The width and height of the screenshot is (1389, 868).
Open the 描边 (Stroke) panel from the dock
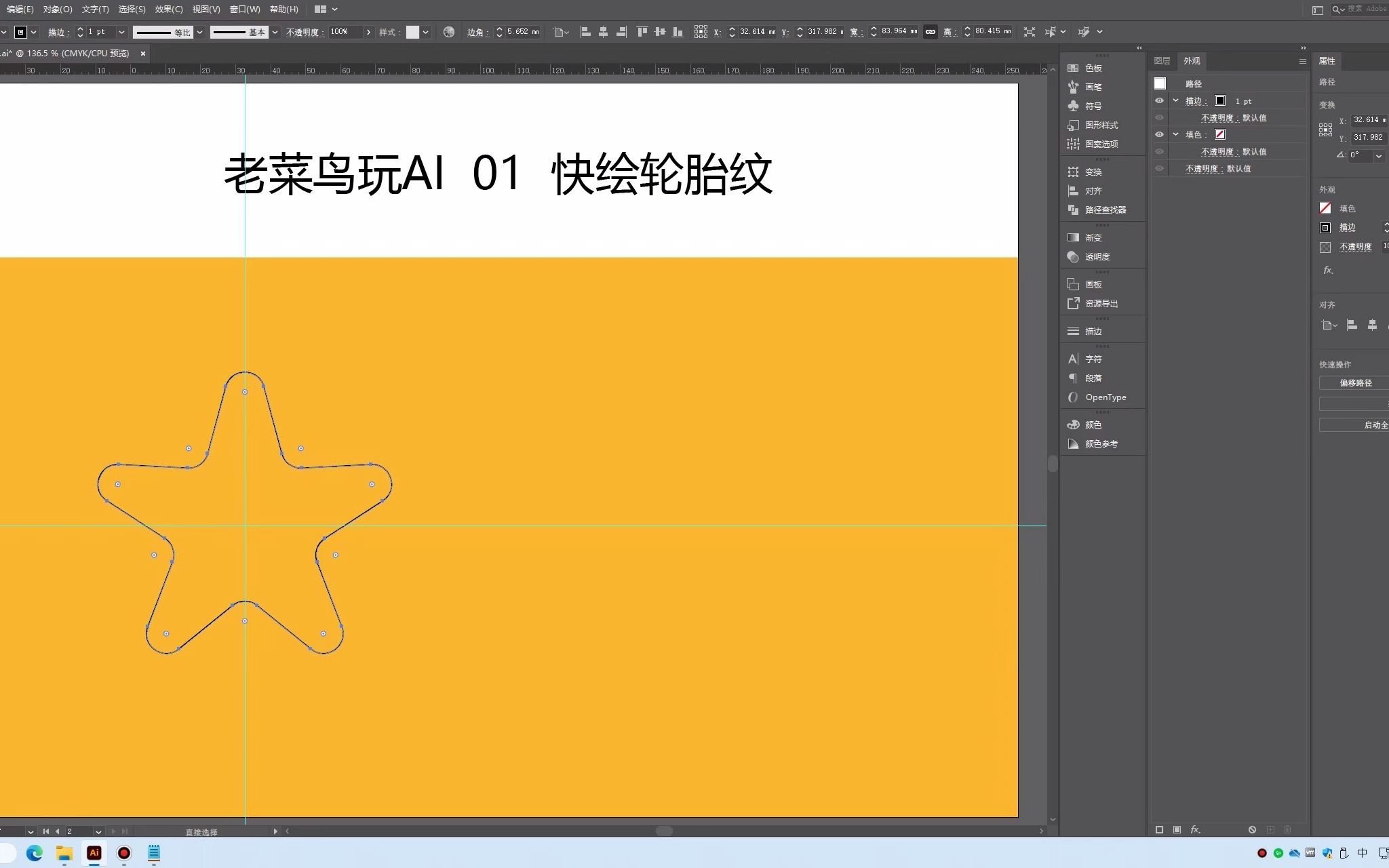coord(1085,332)
